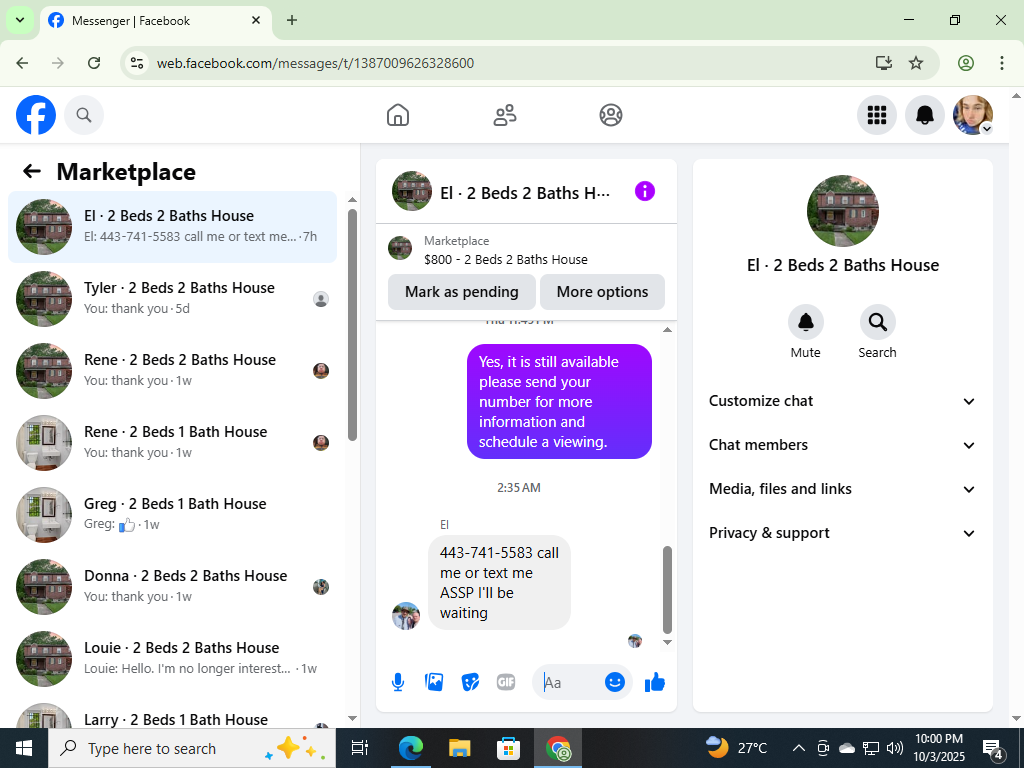This screenshot has height=768, width=1024.
Task: Open the account profile picture menu
Action: pyautogui.click(x=973, y=115)
